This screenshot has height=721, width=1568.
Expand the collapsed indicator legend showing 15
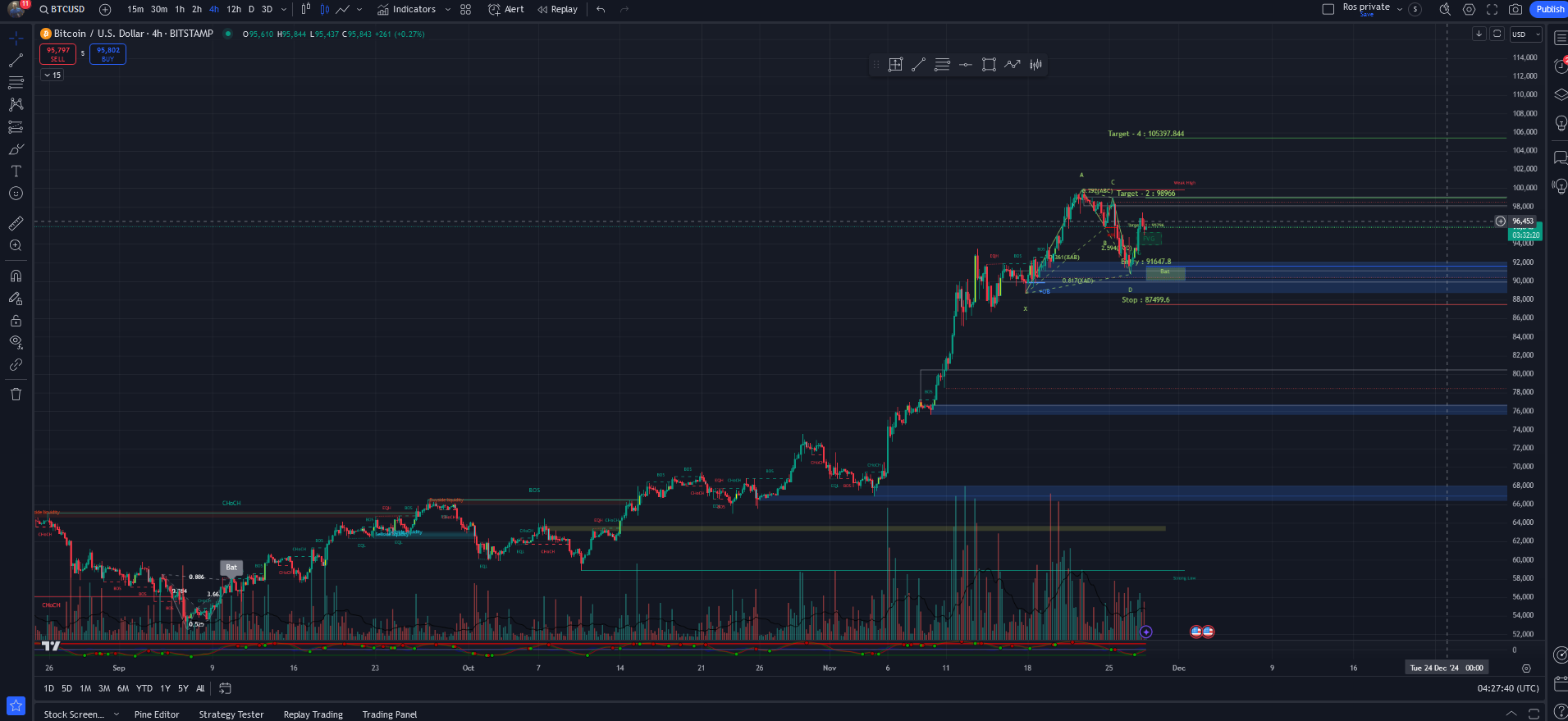[x=53, y=75]
